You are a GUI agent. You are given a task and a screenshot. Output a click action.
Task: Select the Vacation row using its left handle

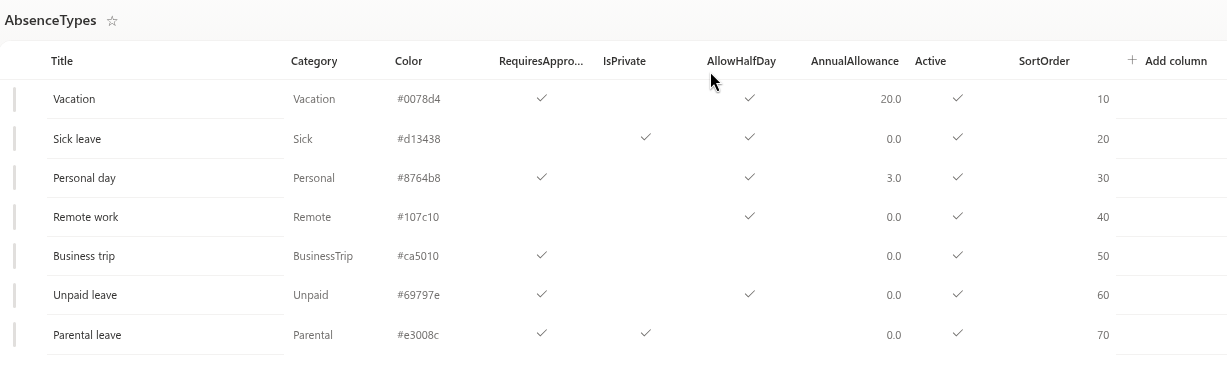point(15,99)
